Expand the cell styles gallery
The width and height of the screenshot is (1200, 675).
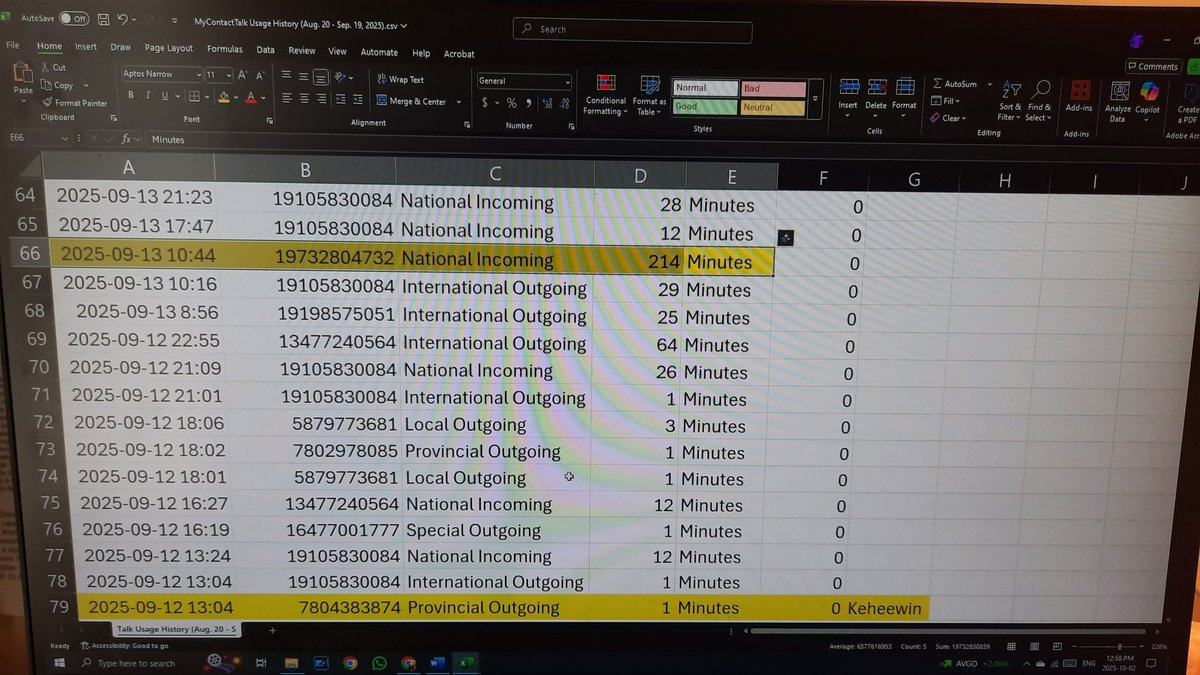pos(816,99)
